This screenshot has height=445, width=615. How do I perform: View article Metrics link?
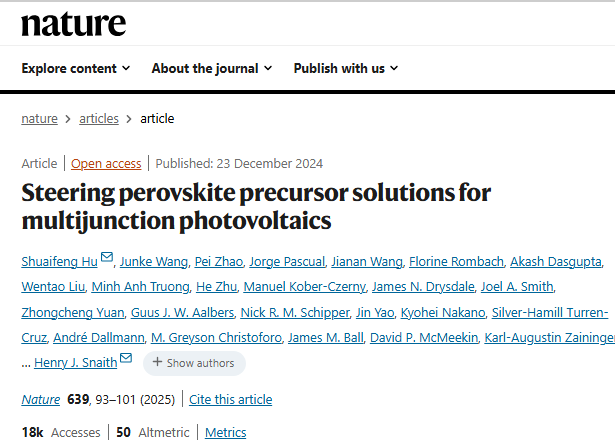(x=226, y=432)
